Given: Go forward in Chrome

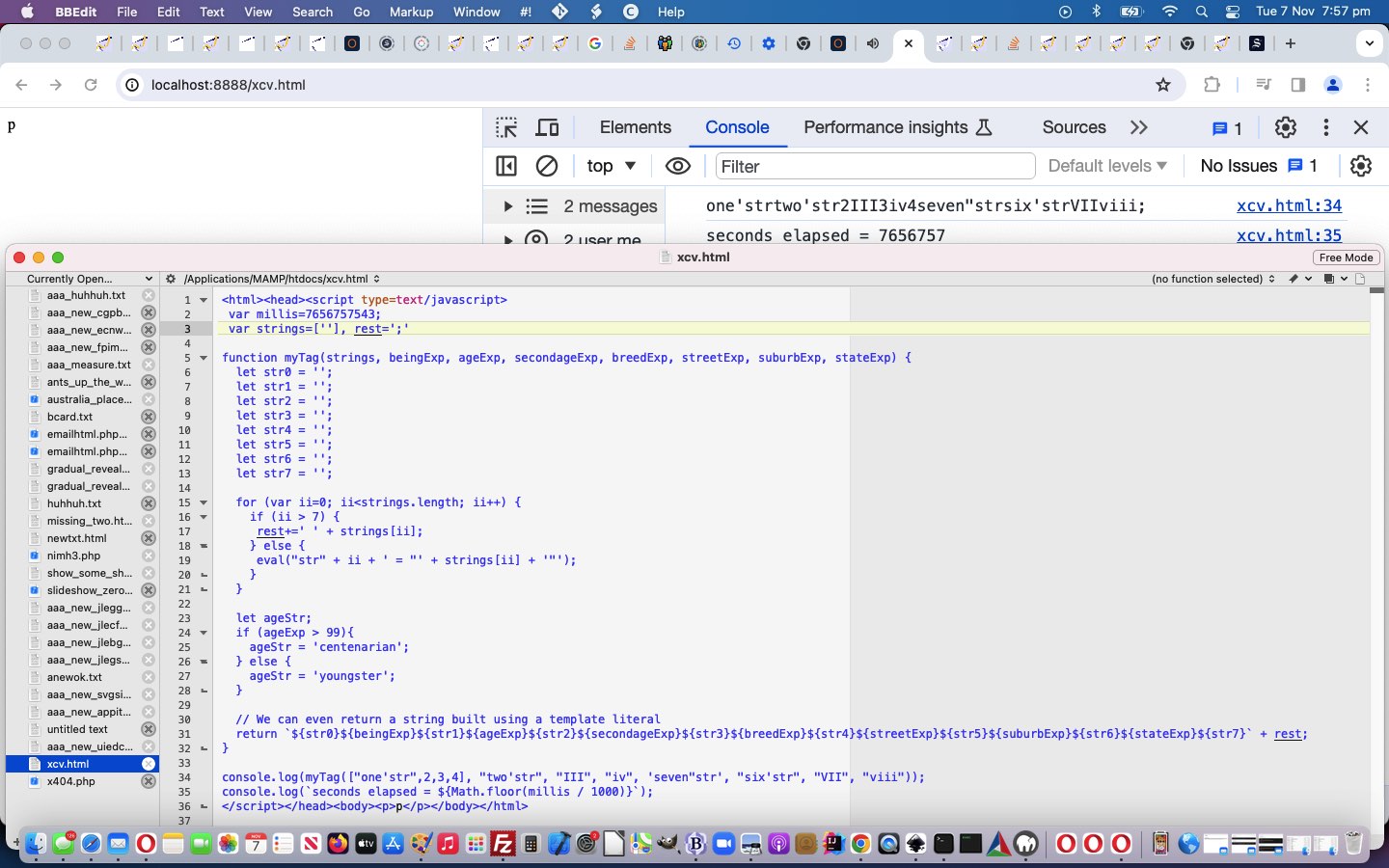Looking at the screenshot, I should pyautogui.click(x=56, y=85).
